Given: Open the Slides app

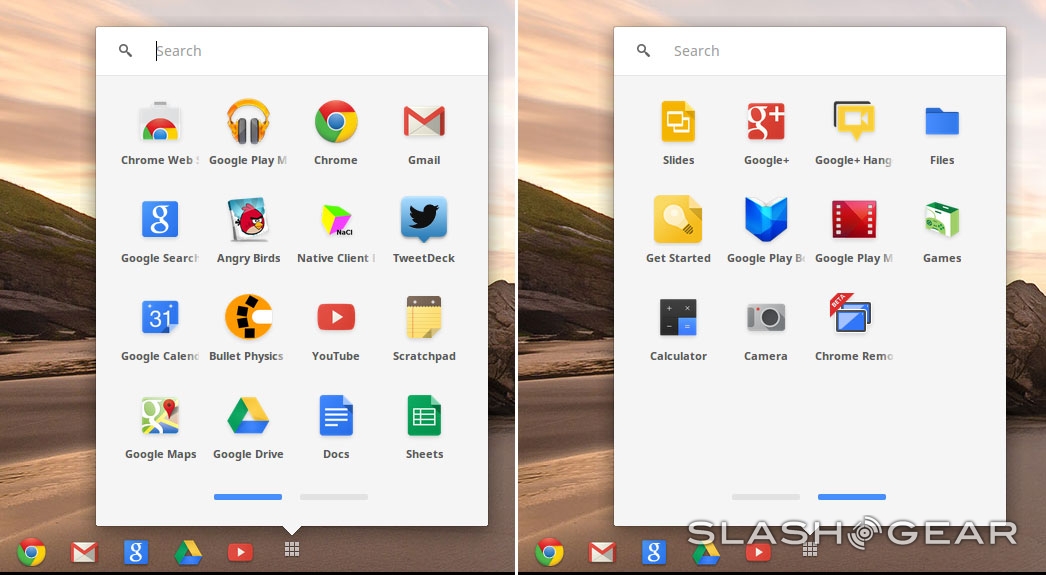Looking at the screenshot, I should click(678, 124).
